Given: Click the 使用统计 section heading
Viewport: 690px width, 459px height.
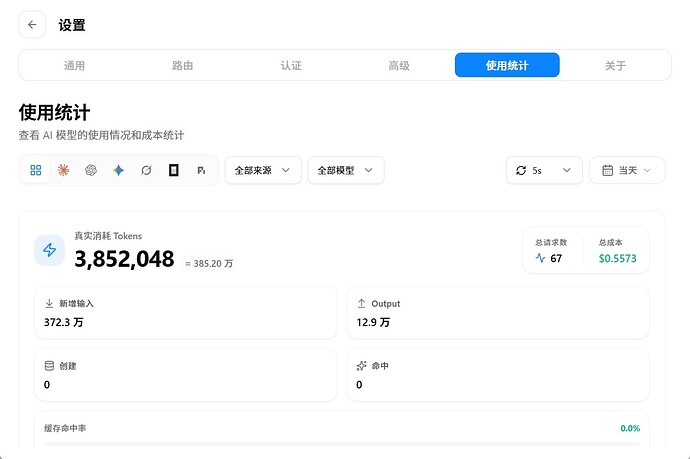Looking at the screenshot, I should point(55,113).
